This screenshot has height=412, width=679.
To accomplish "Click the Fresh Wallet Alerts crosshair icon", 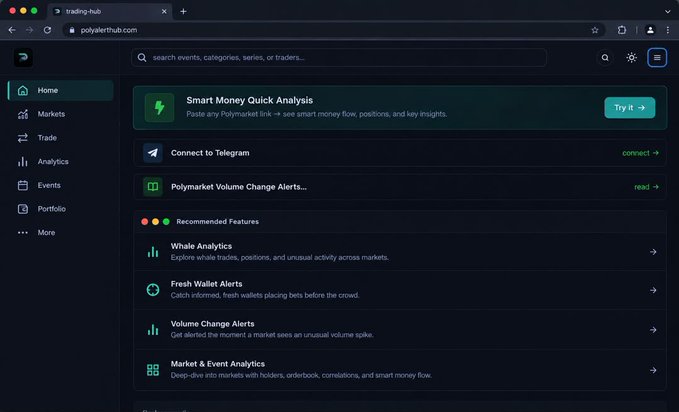I will pyautogui.click(x=153, y=290).
